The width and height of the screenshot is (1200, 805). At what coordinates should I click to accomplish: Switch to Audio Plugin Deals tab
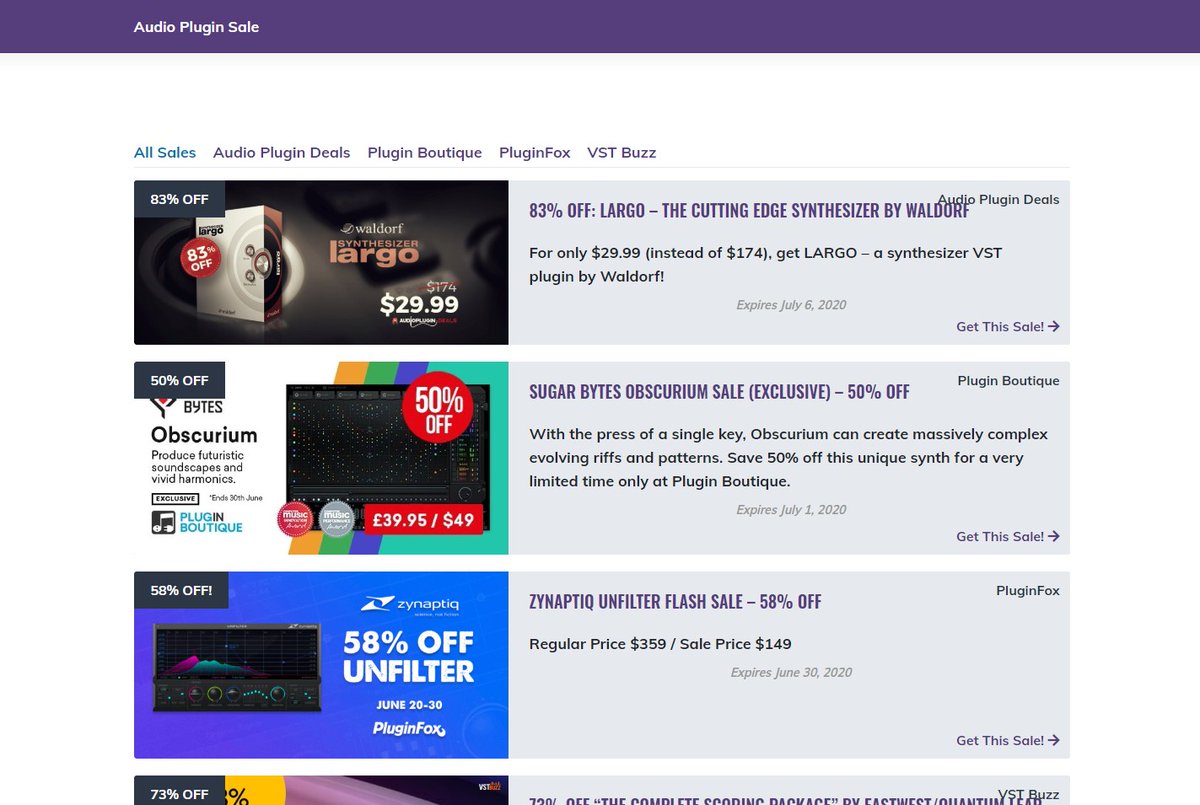coord(282,153)
